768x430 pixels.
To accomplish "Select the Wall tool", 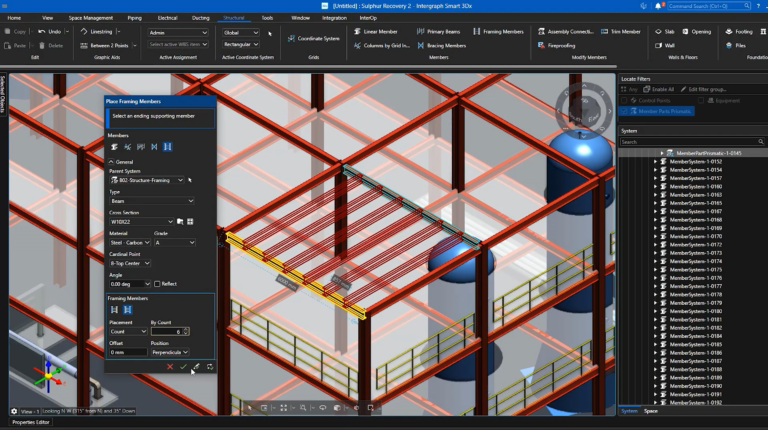I will 665,46.
